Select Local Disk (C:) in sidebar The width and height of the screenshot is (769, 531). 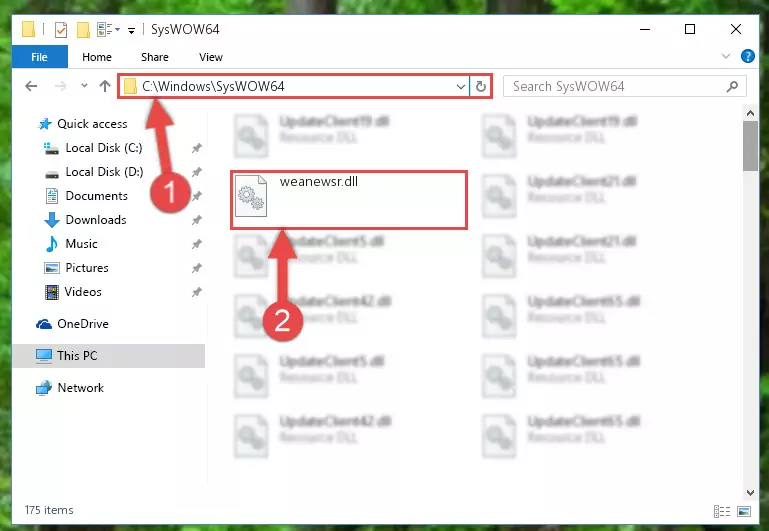click(x=103, y=148)
